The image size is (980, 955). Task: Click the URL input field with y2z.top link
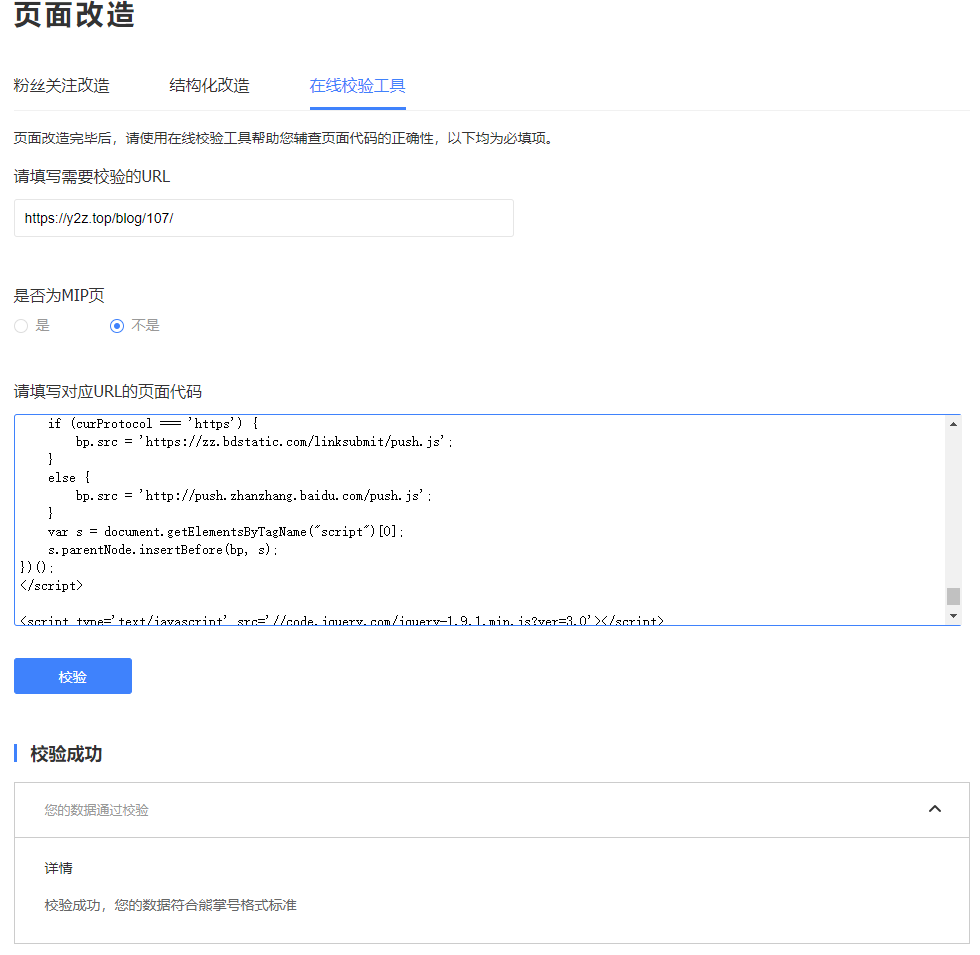(264, 218)
